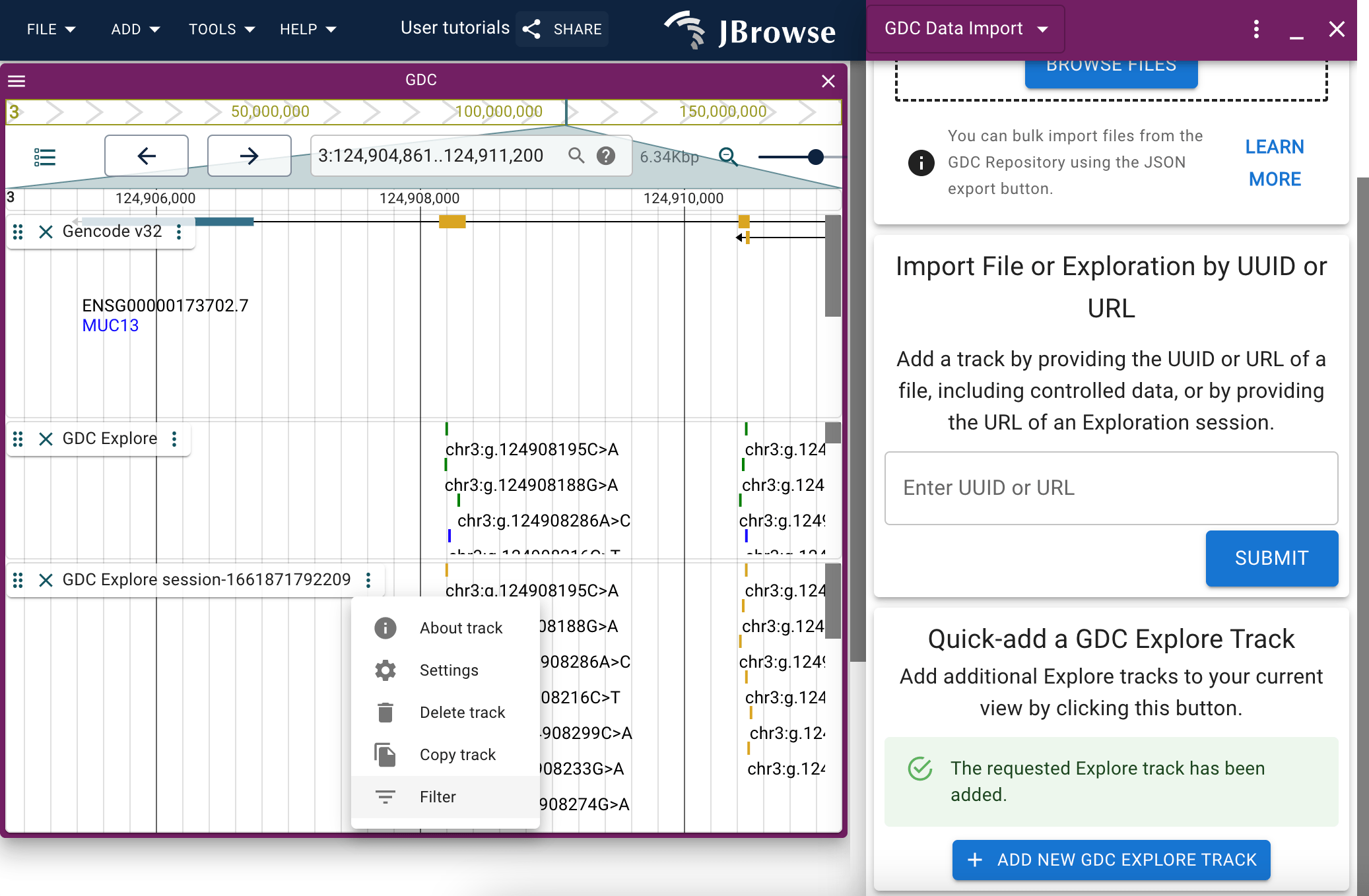The width and height of the screenshot is (1369, 896).
Task: Adjust the zoom level slider handle
Action: tap(816, 156)
